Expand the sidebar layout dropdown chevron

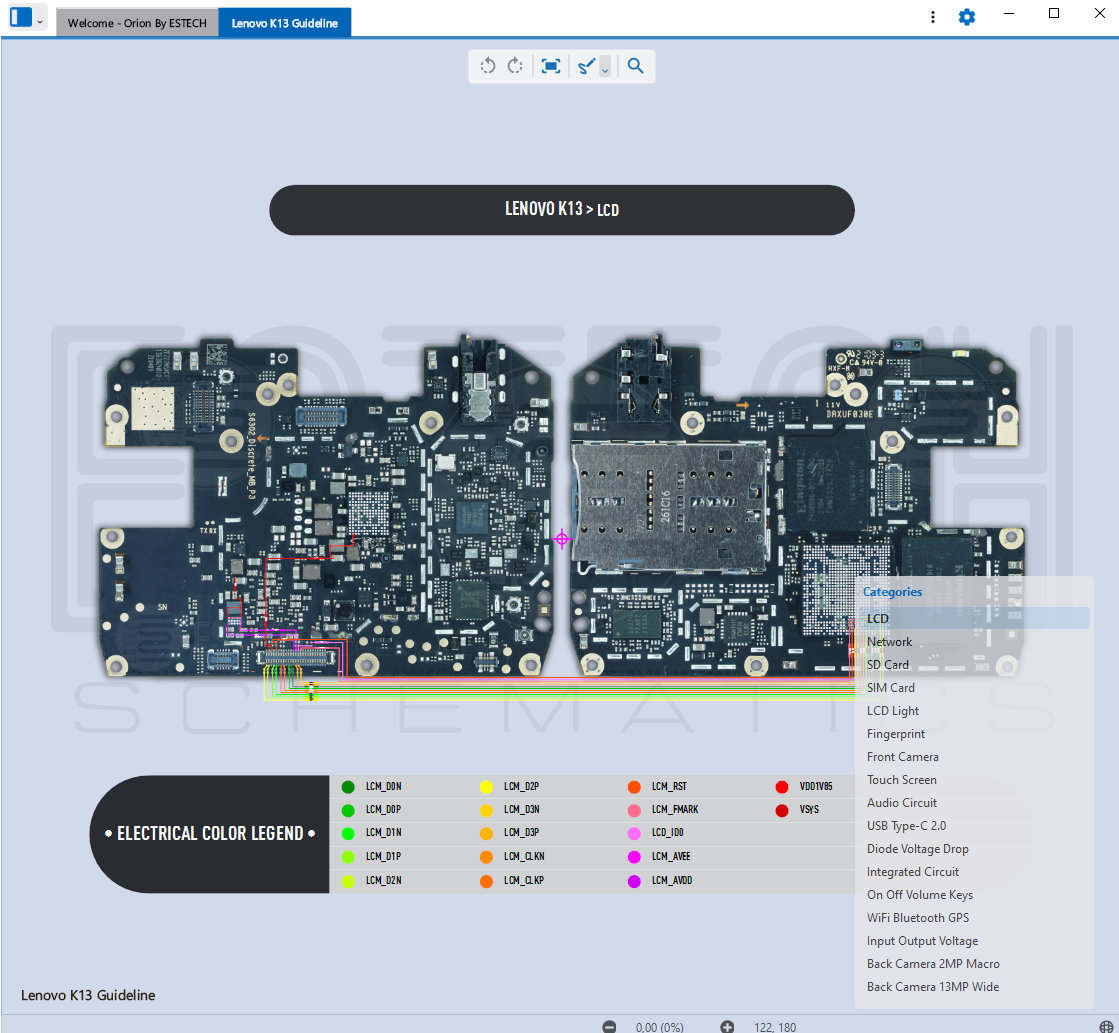(40, 22)
